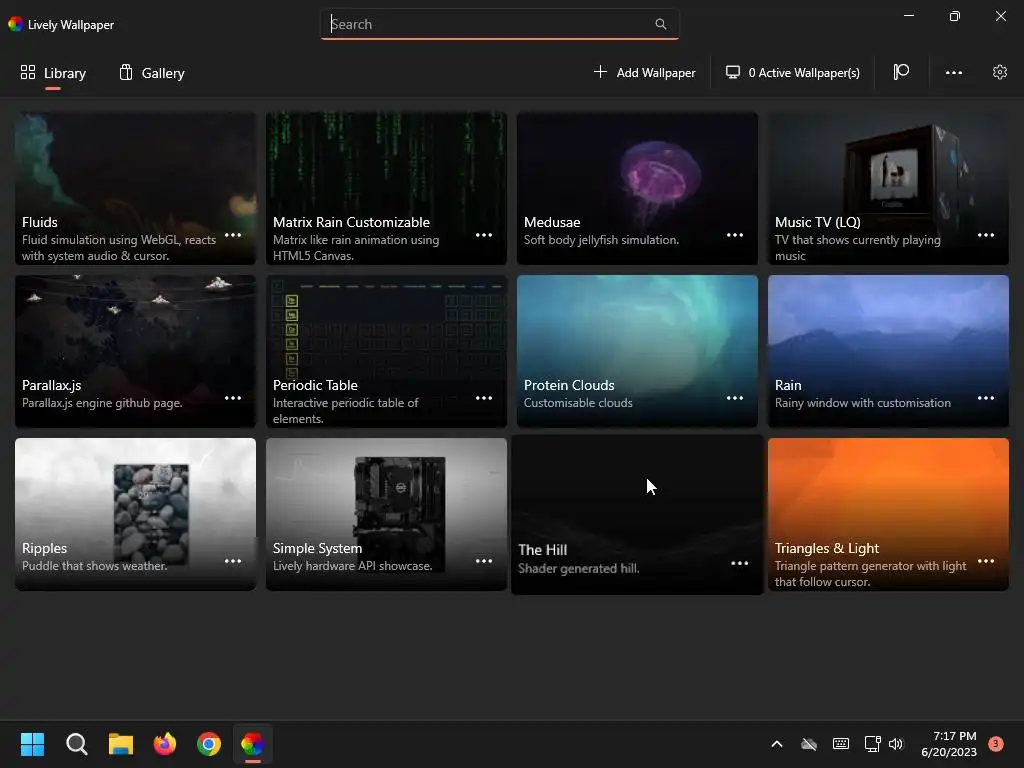
Task: Click into the Search field
Action: pyautogui.click(x=500, y=24)
